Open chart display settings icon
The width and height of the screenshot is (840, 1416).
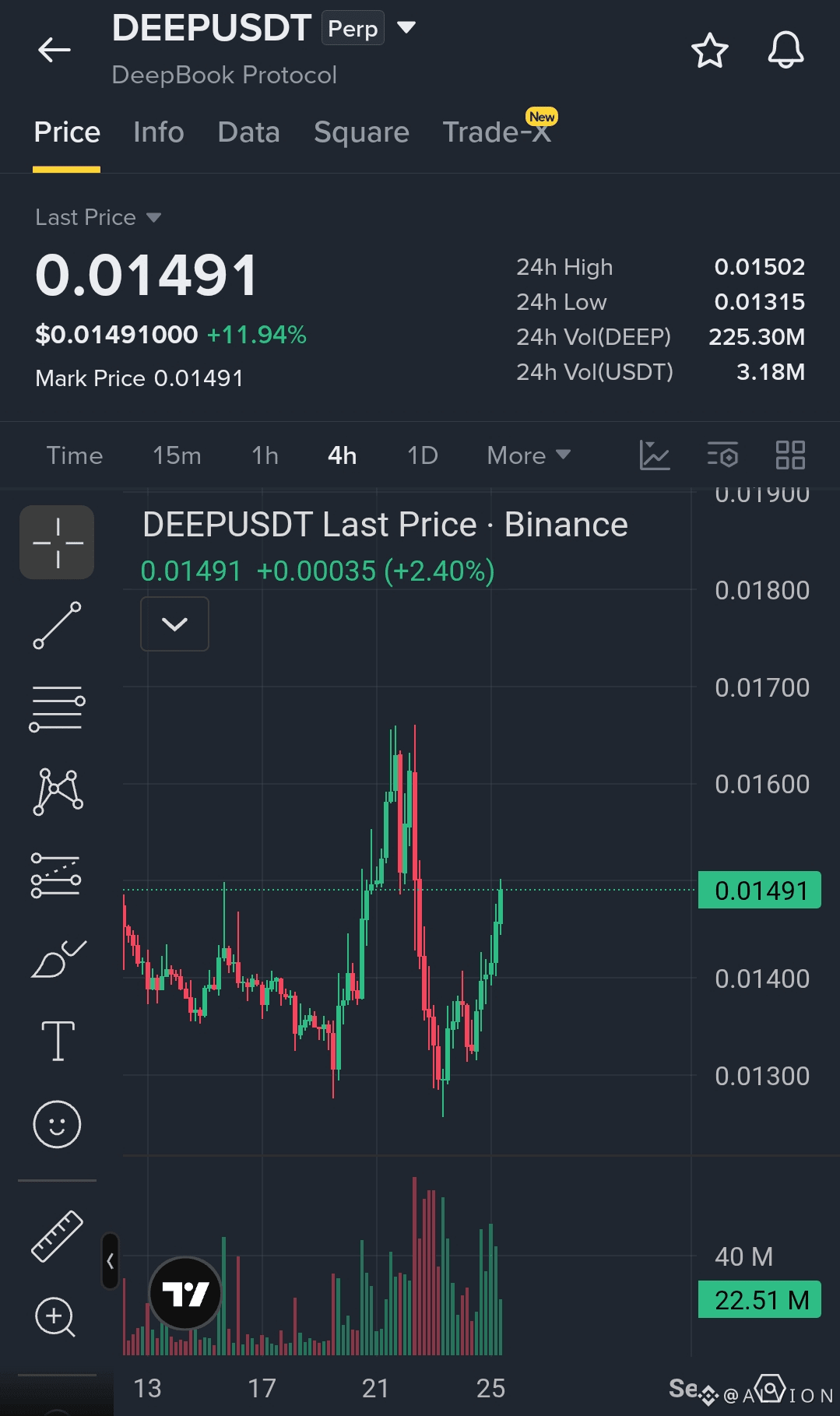coord(722,455)
